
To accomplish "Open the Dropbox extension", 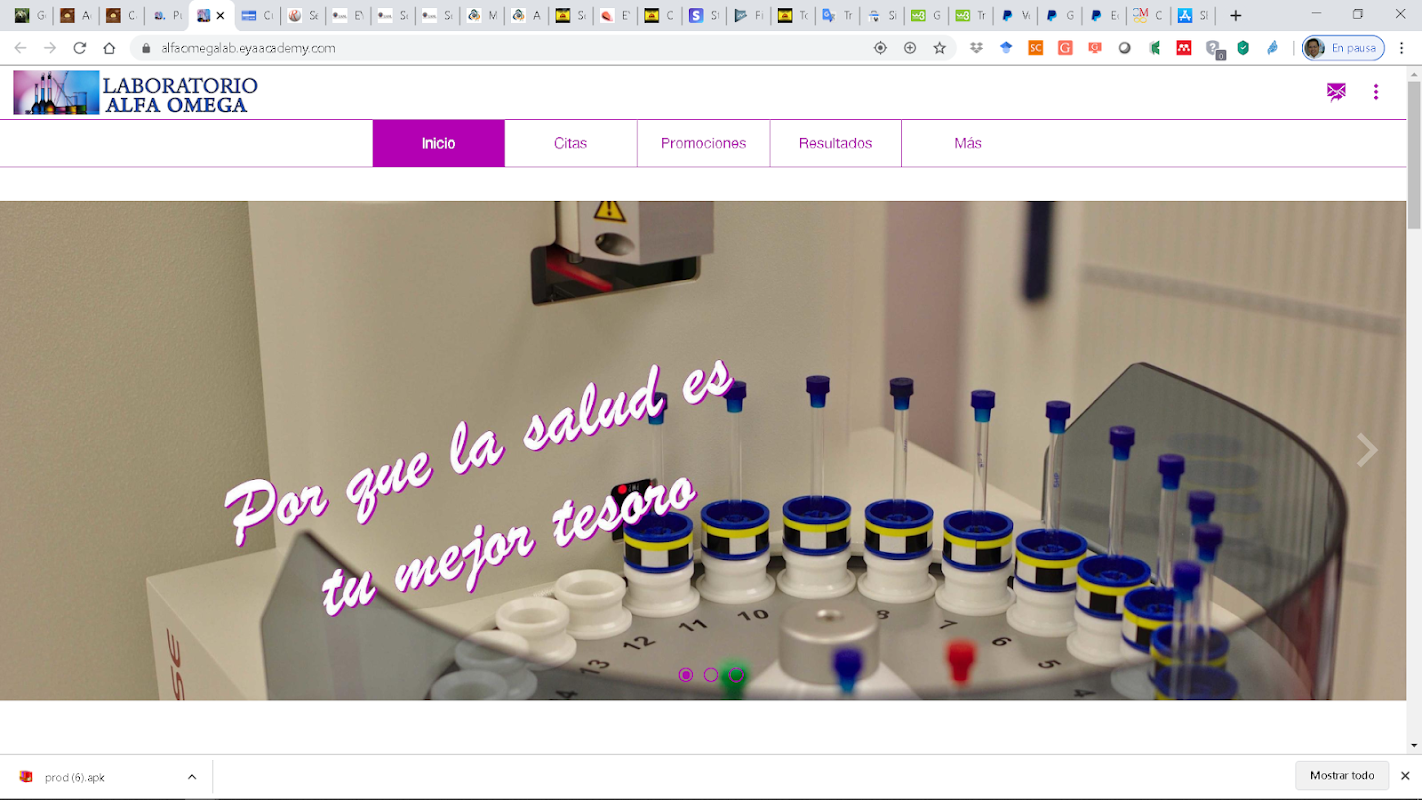I will click(x=976, y=48).
